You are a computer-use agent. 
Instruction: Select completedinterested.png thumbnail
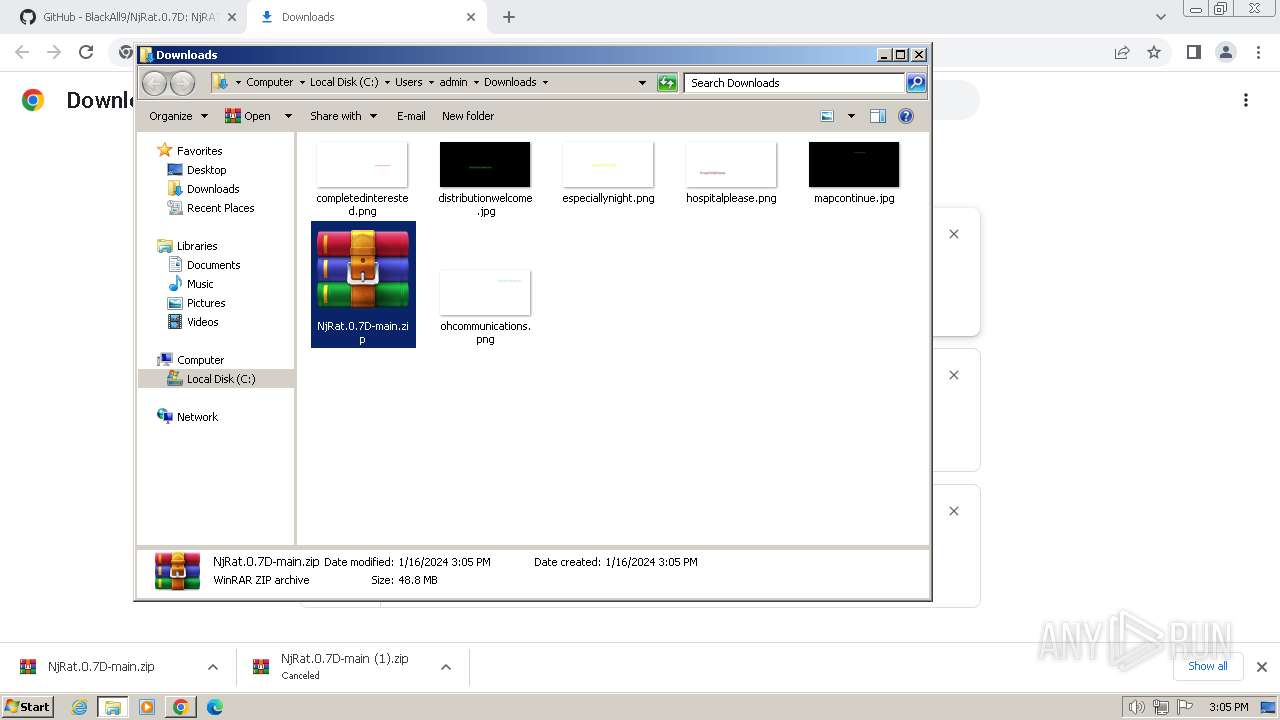click(362, 179)
